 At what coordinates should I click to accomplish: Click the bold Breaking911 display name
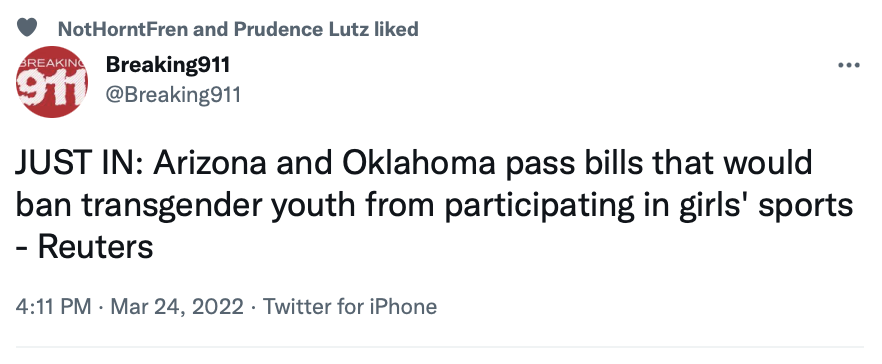coord(168,66)
